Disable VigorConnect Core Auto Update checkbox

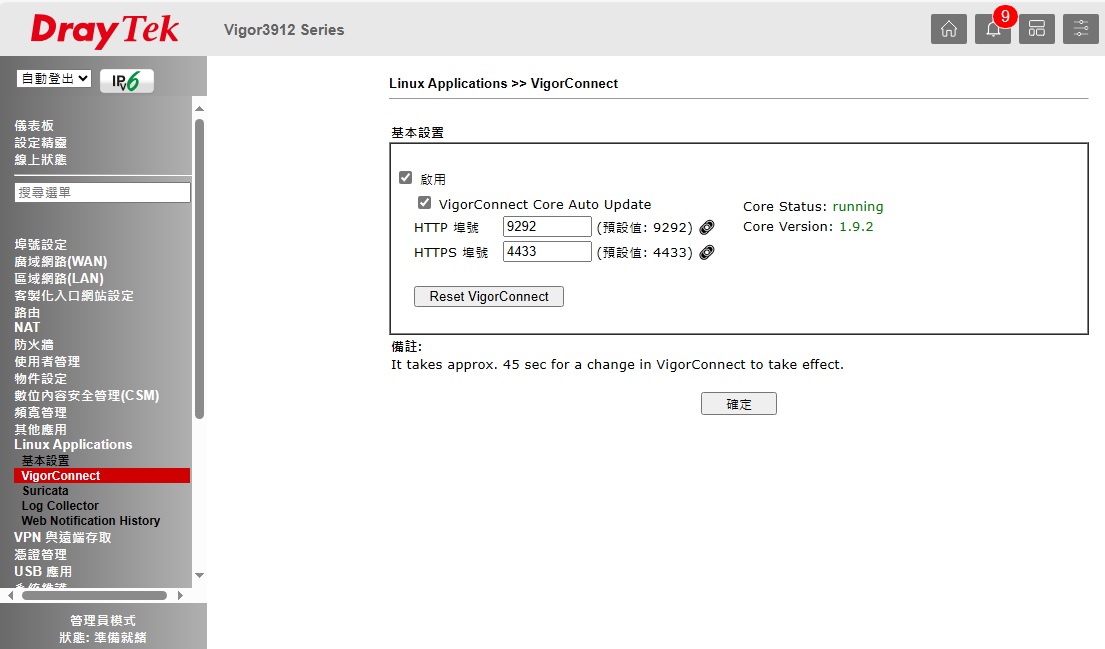[424, 203]
